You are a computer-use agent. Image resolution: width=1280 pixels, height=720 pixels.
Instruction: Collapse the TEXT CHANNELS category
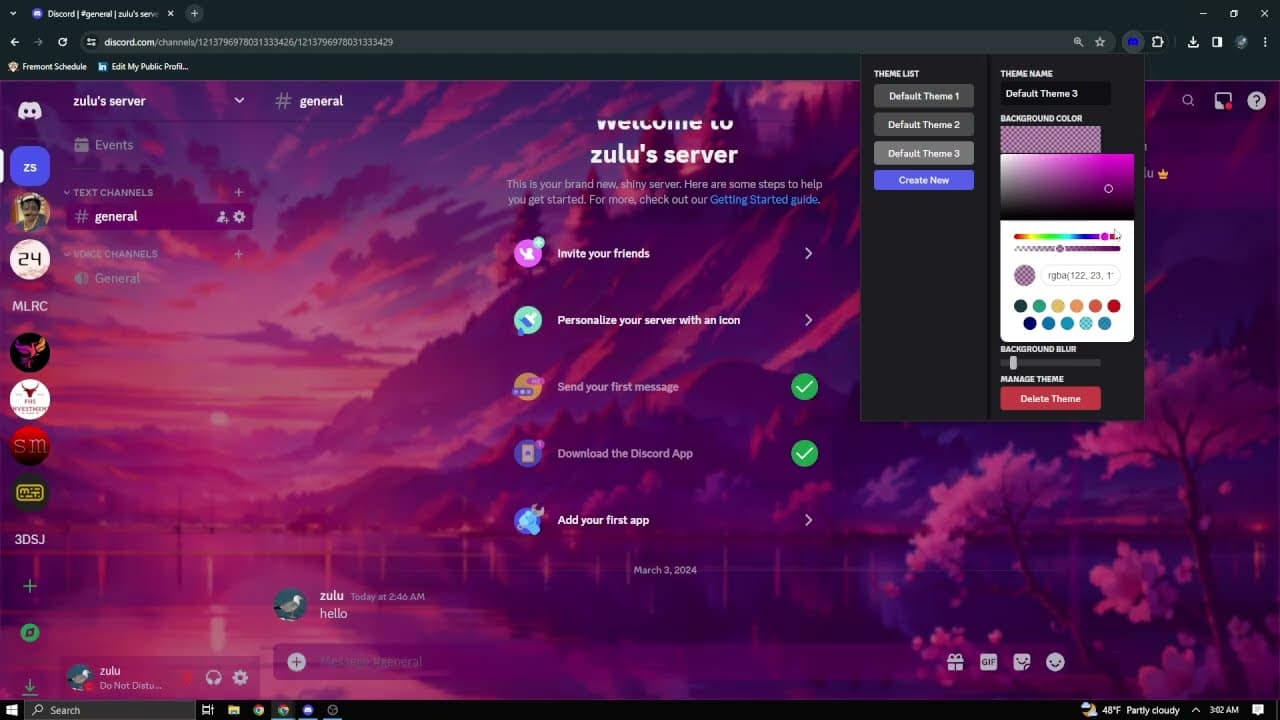(x=108, y=192)
